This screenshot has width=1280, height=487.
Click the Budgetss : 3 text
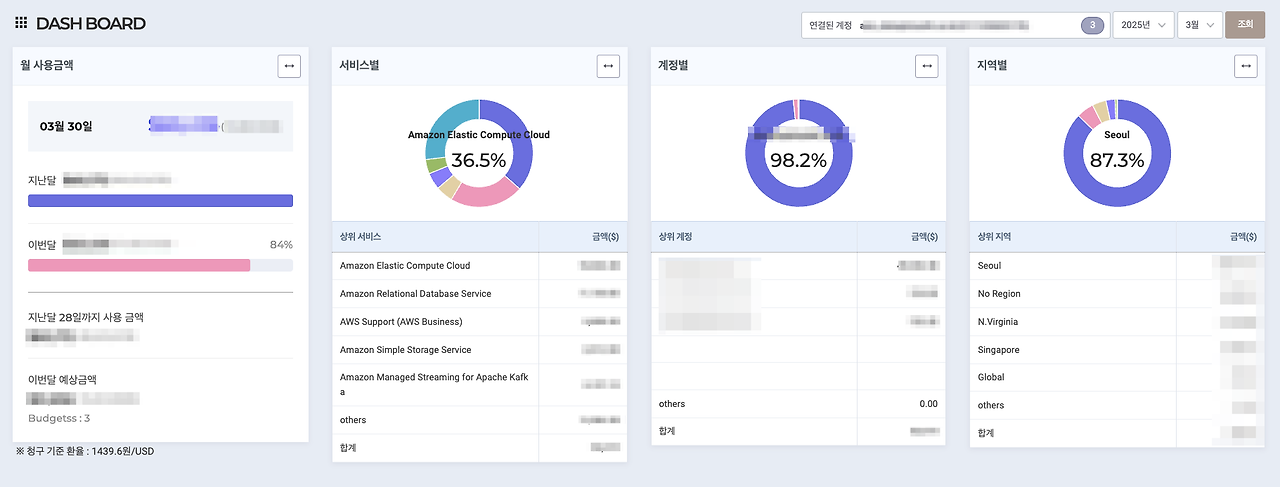tap(58, 418)
